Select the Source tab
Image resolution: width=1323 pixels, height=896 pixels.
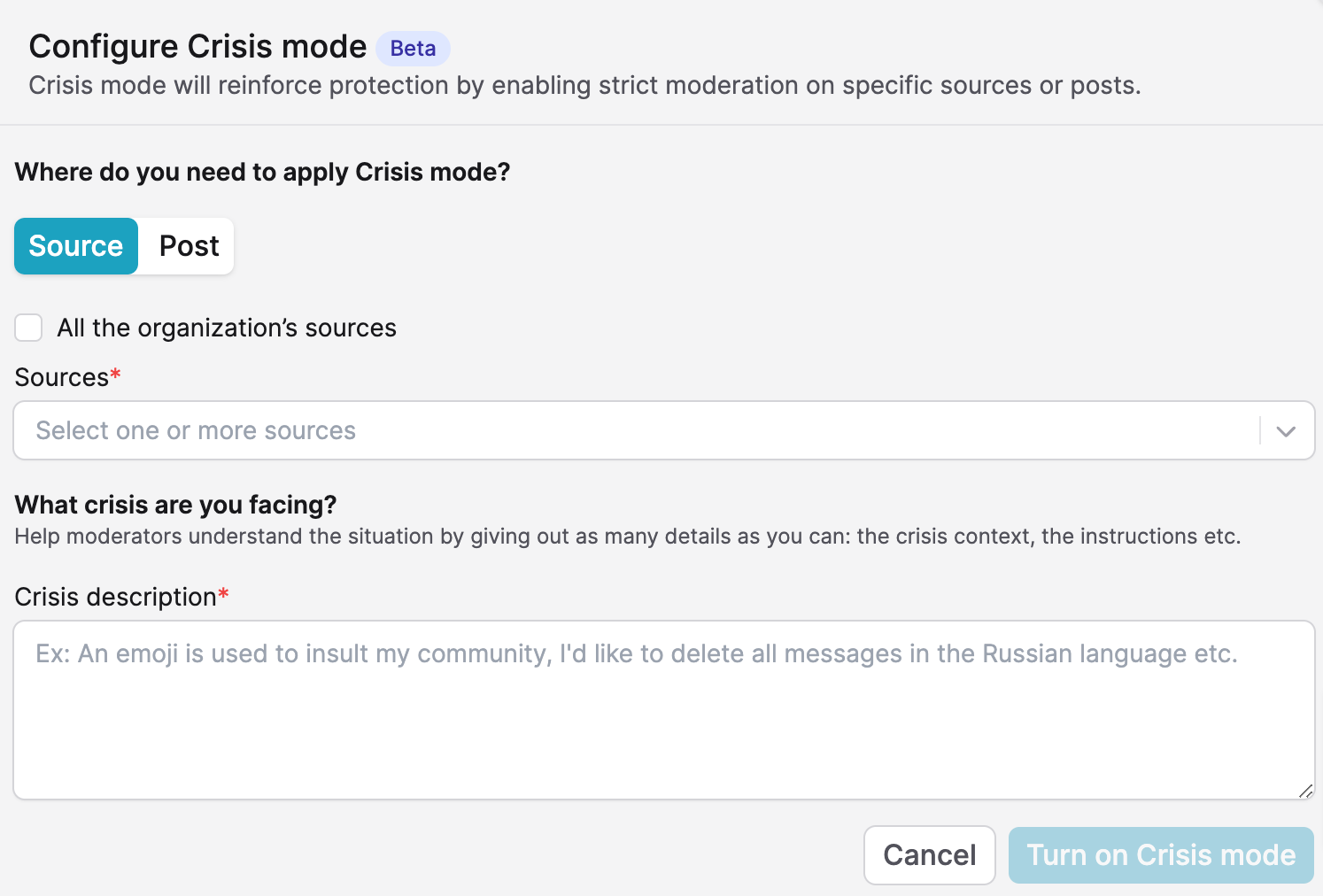76,246
